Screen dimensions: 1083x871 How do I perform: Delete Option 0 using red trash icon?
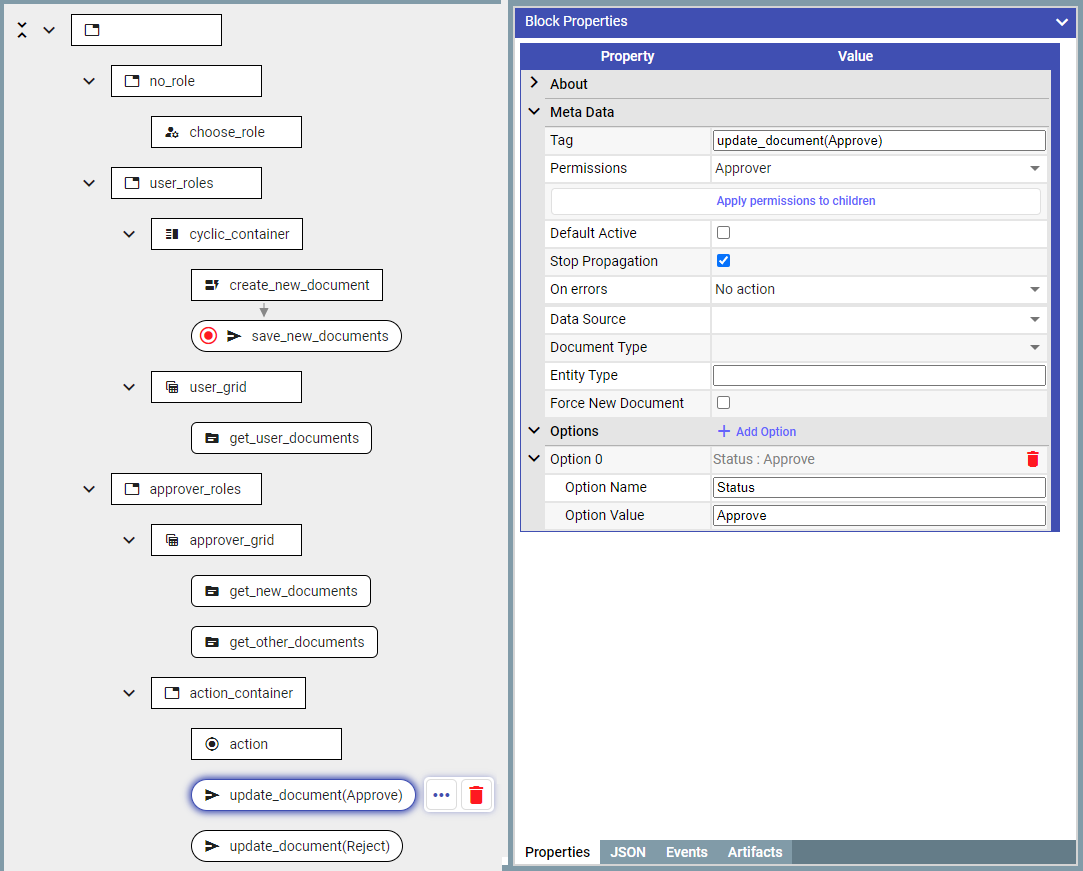pyautogui.click(x=1033, y=459)
